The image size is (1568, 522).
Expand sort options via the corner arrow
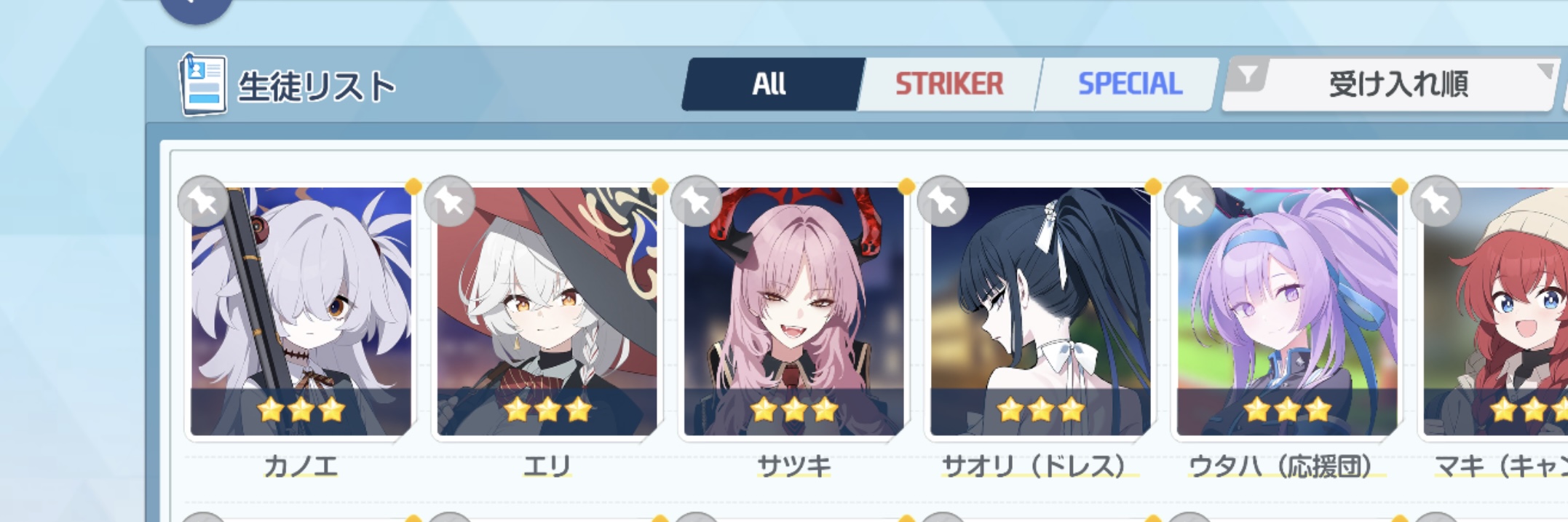pos(1545,71)
